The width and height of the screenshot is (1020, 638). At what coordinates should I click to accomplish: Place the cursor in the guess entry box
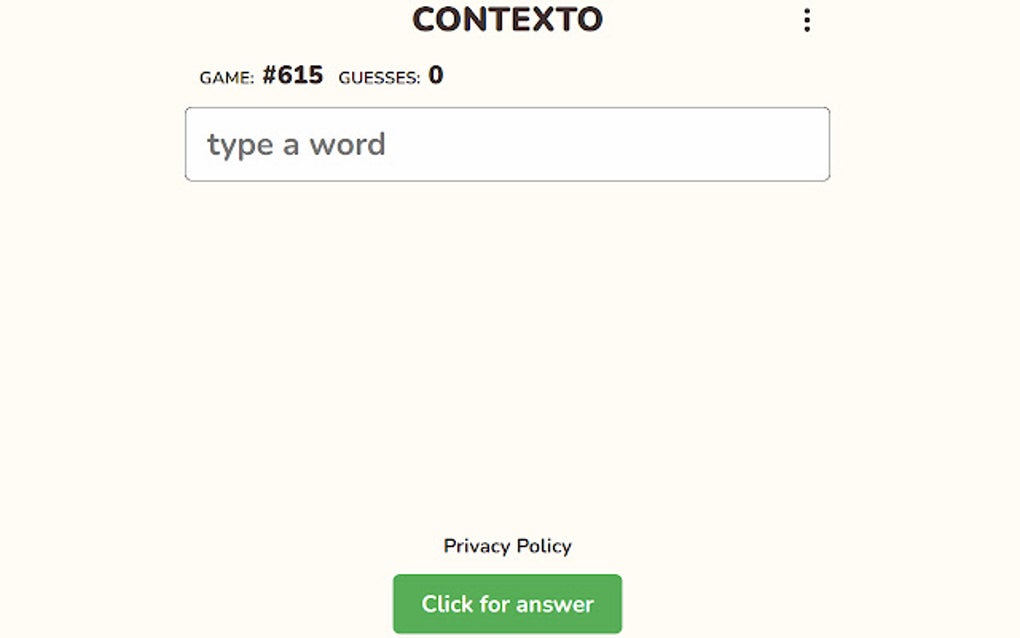pos(507,144)
